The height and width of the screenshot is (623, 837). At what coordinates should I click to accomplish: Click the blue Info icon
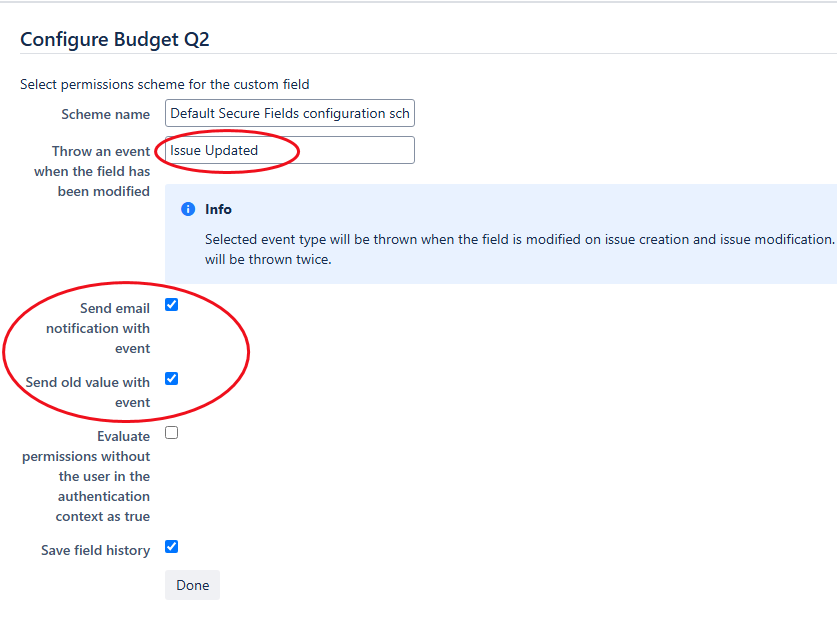click(187, 209)
